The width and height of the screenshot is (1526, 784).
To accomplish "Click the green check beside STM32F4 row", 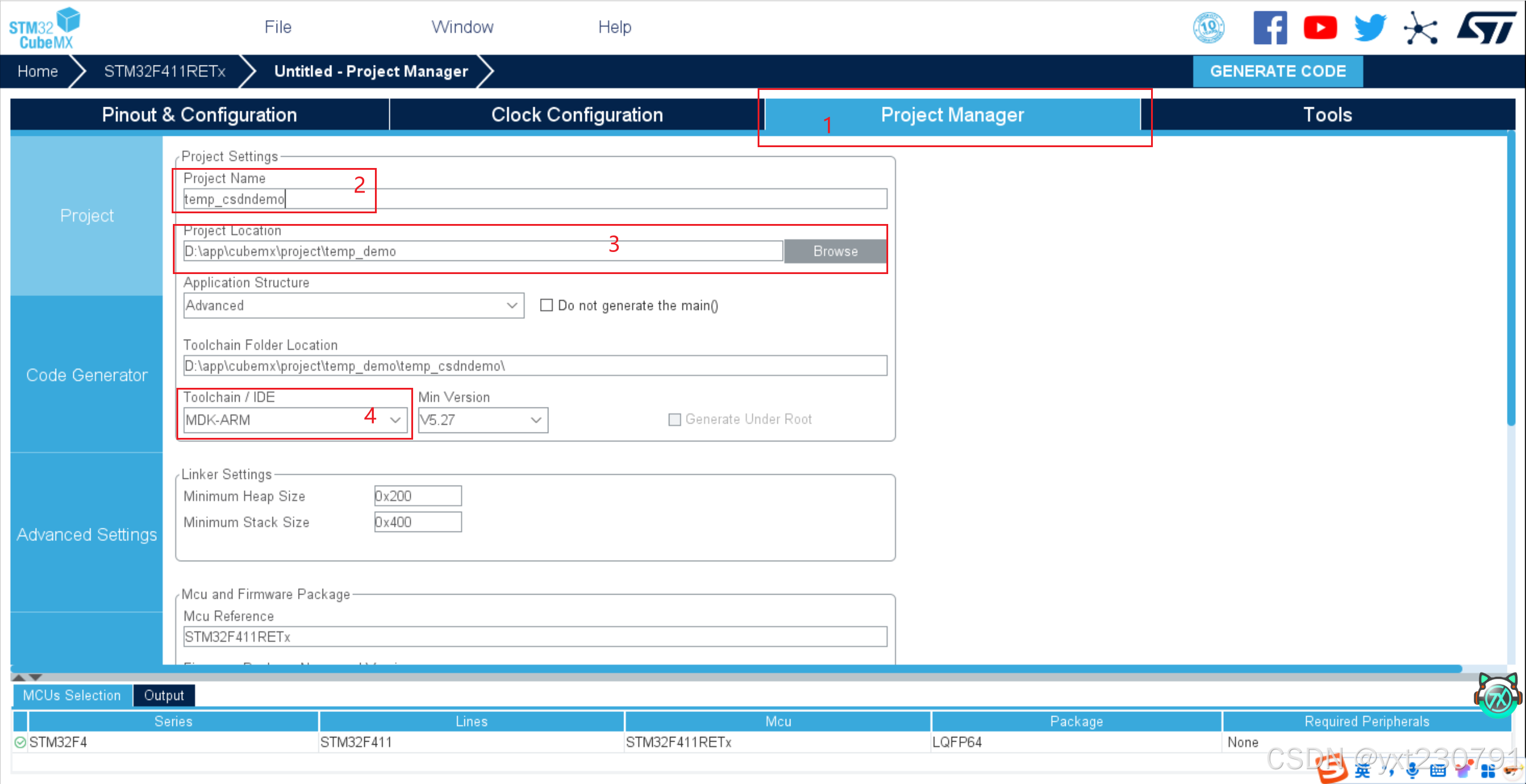I will 20,742.
